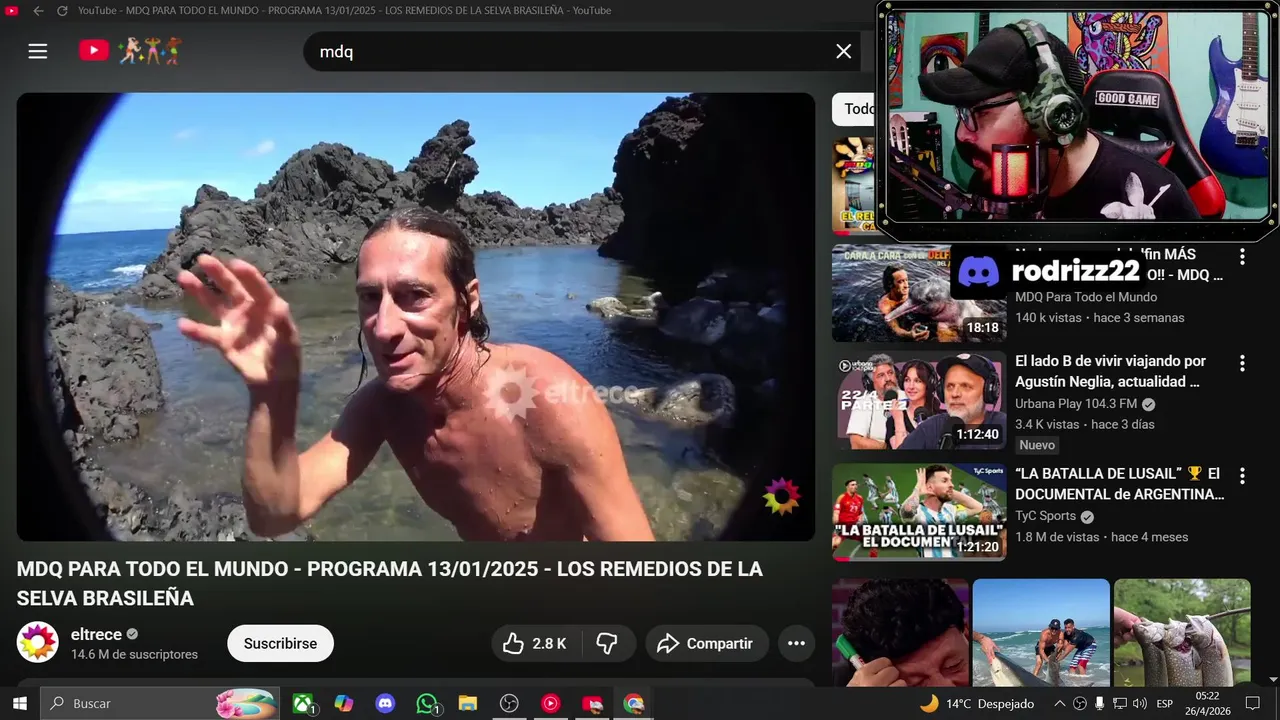Clear the 'mdq' search text

844,51
